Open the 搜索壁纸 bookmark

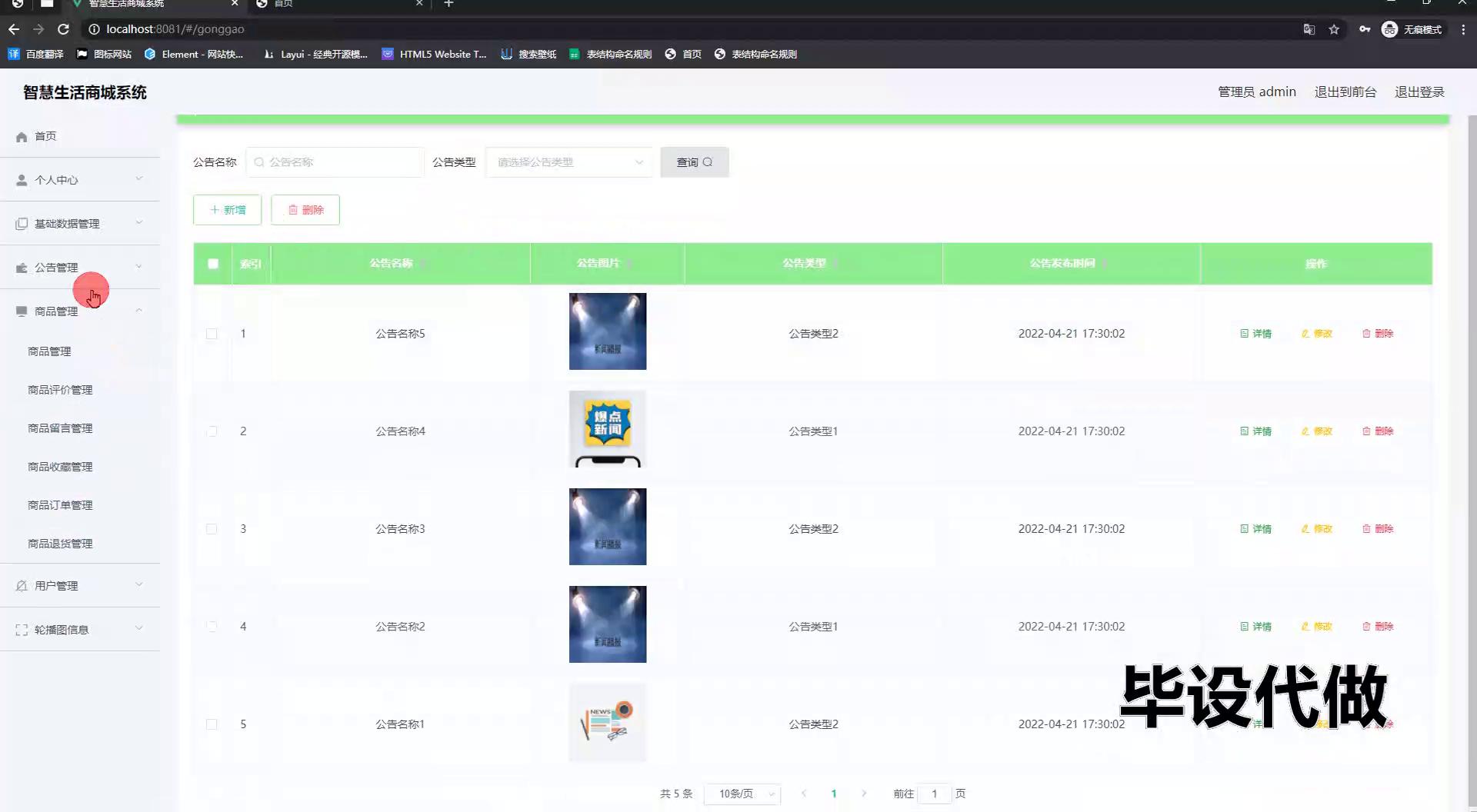pyautogui.click(x=528, y=54)
